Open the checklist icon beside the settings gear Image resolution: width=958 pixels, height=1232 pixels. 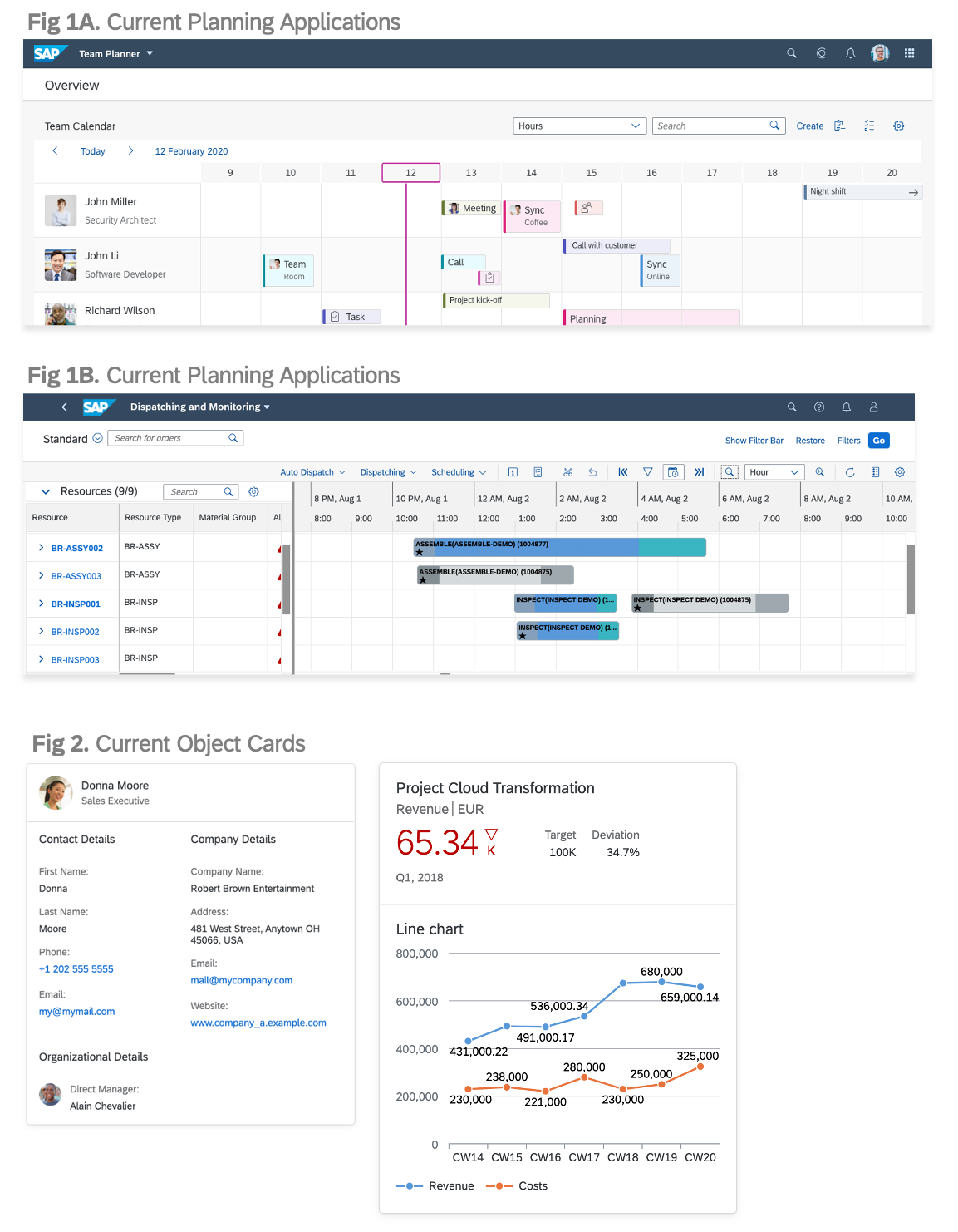click(870, 126)
